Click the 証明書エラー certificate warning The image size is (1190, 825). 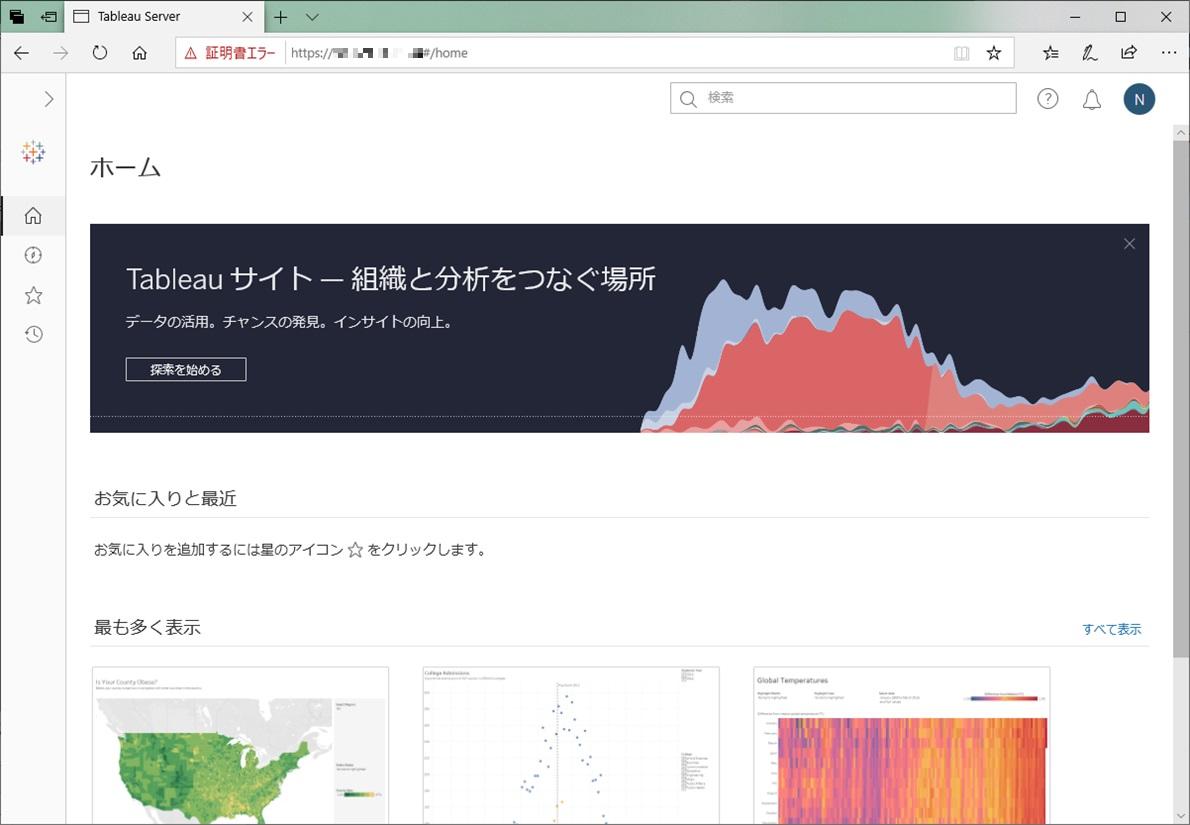point(230,53)
